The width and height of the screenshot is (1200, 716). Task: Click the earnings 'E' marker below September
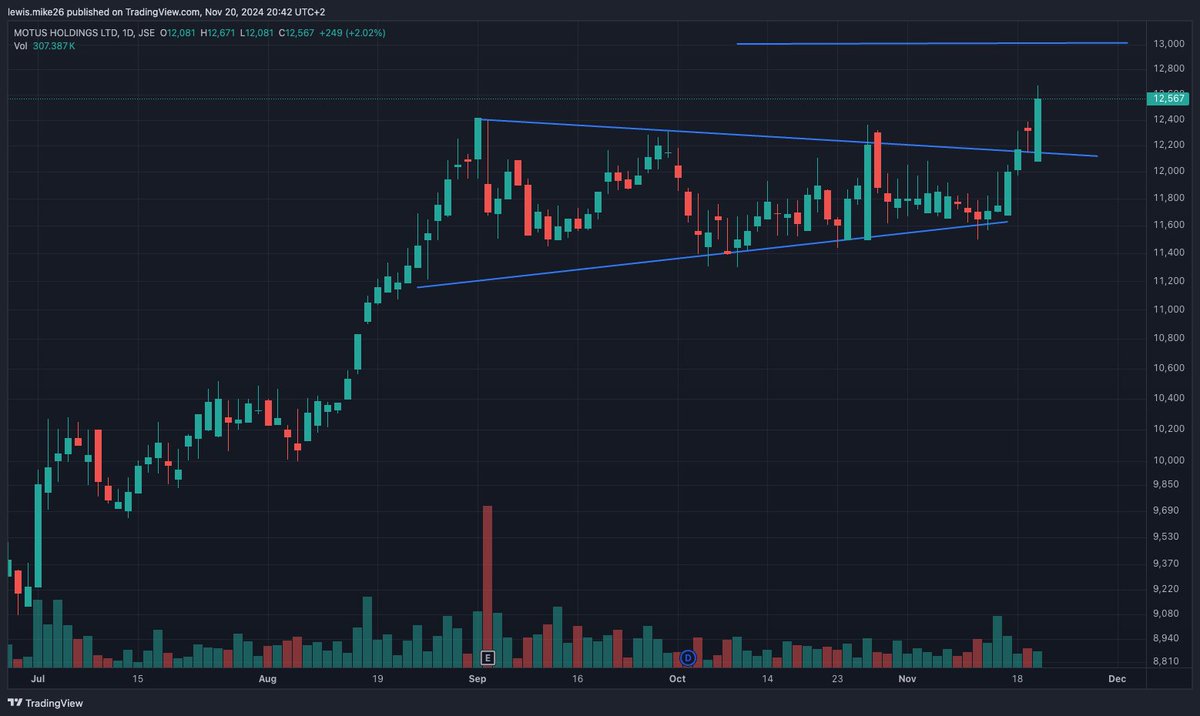click(x=487, y=657)
